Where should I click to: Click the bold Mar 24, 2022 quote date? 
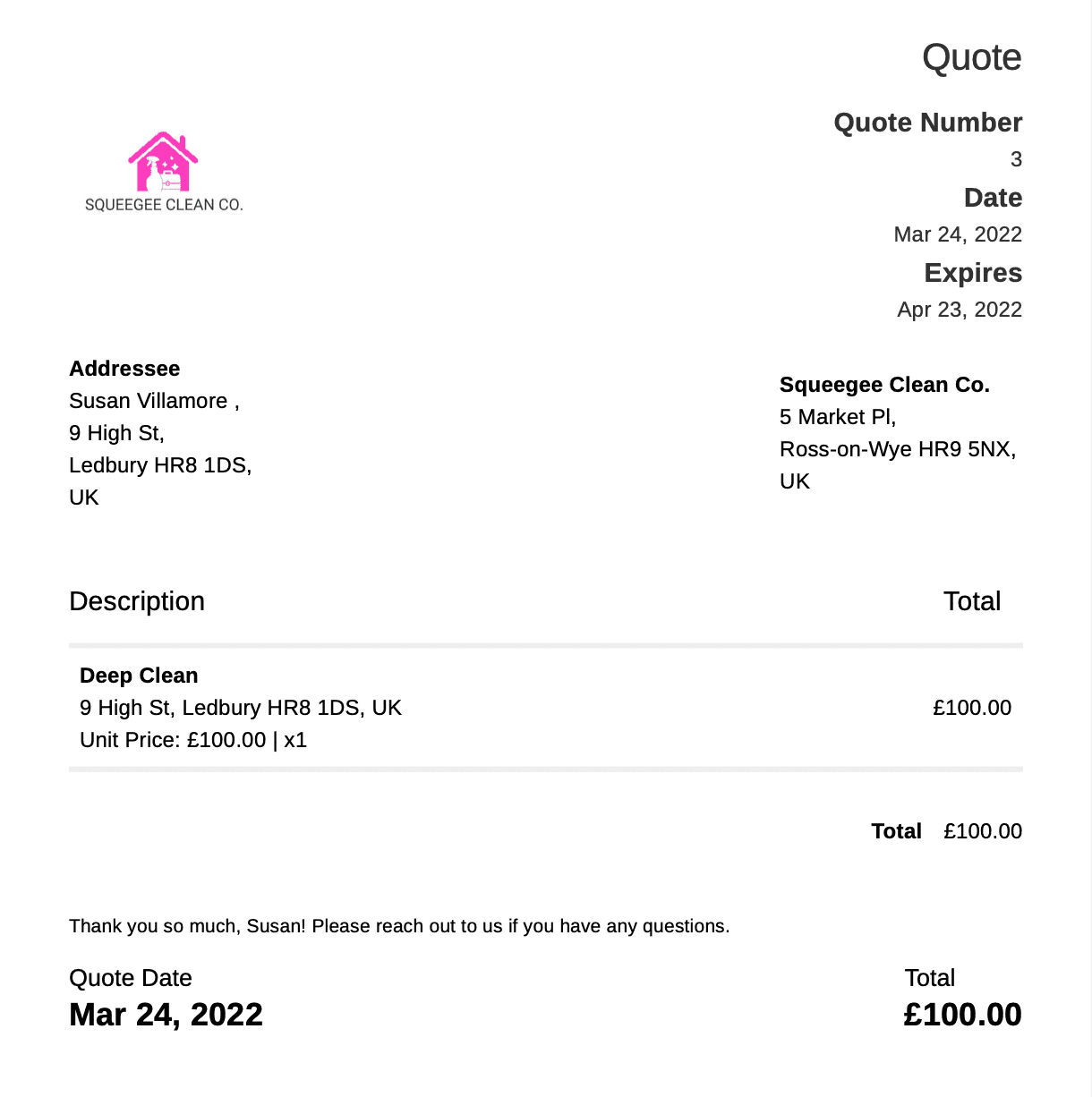[166, 1015]
